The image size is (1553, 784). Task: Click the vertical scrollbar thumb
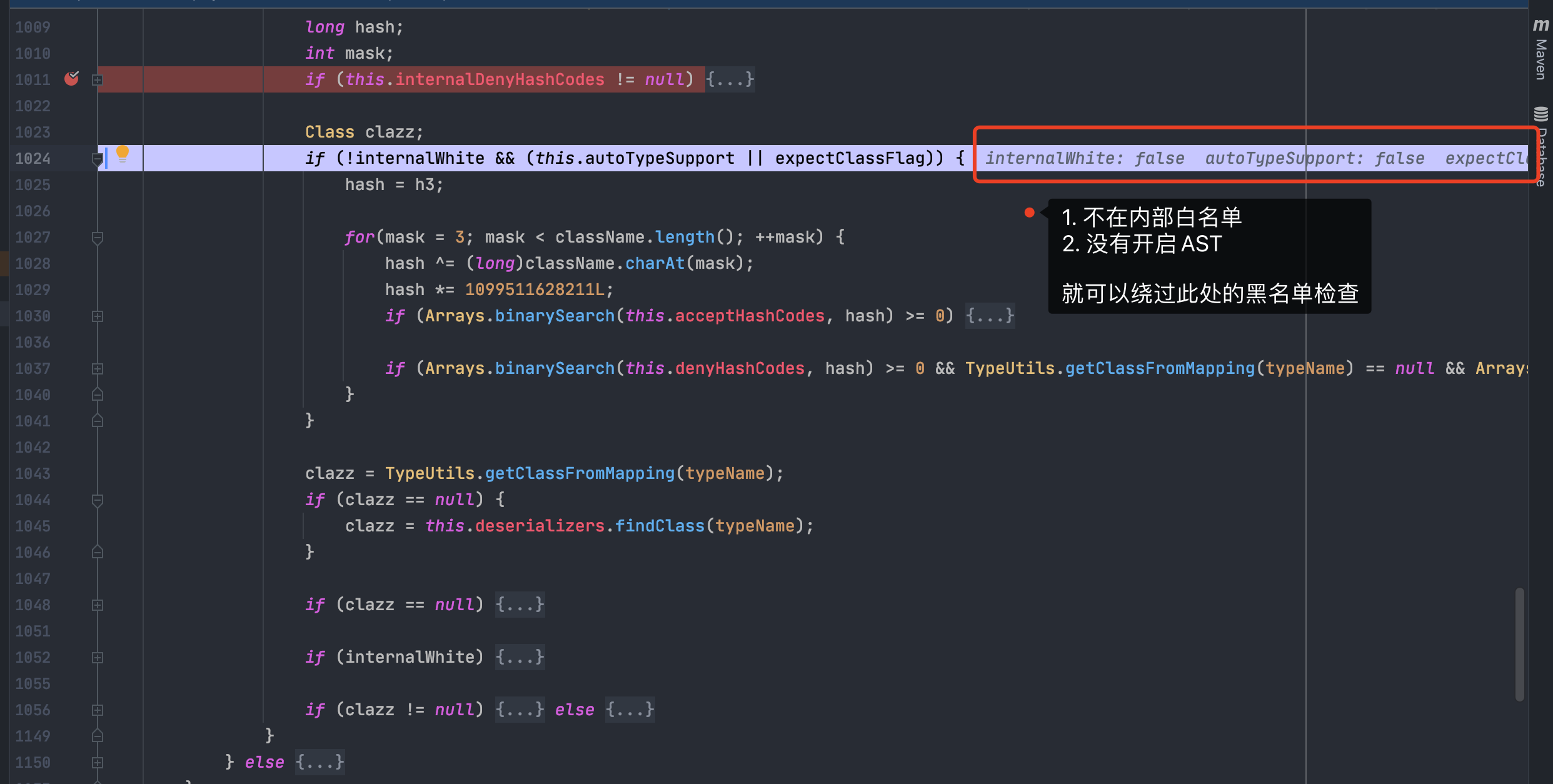[1519, 644]
